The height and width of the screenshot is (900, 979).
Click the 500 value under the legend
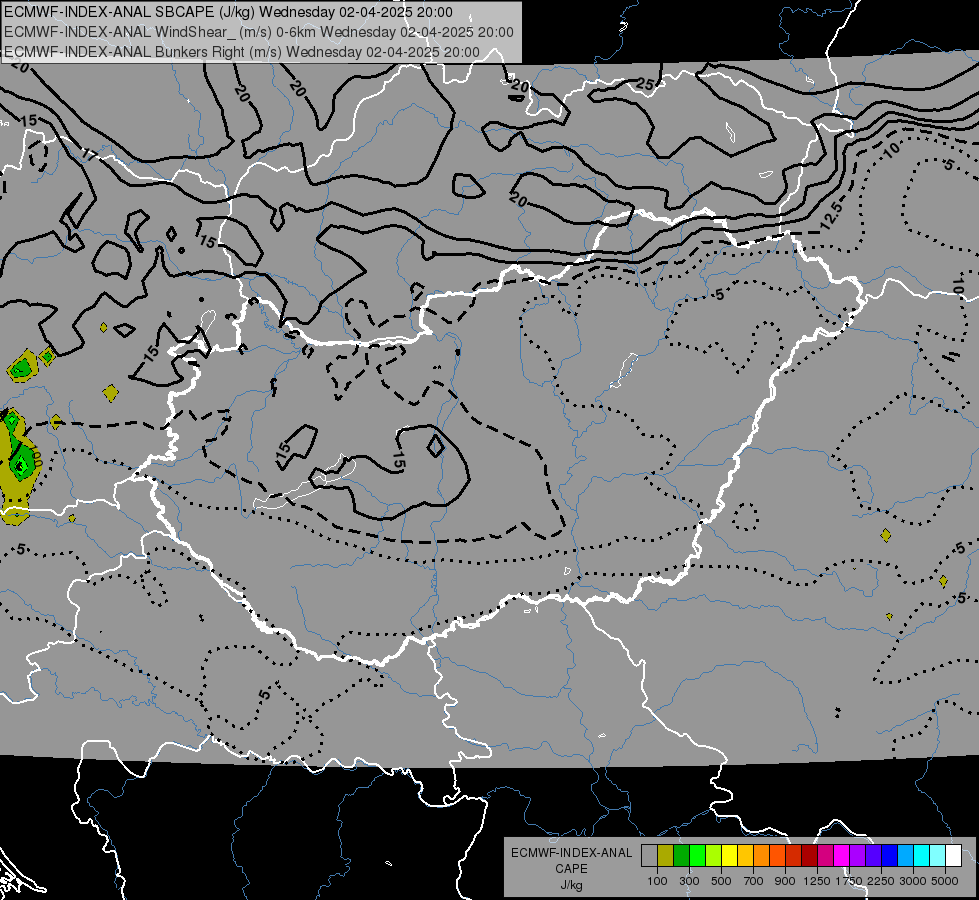(721, 881)
